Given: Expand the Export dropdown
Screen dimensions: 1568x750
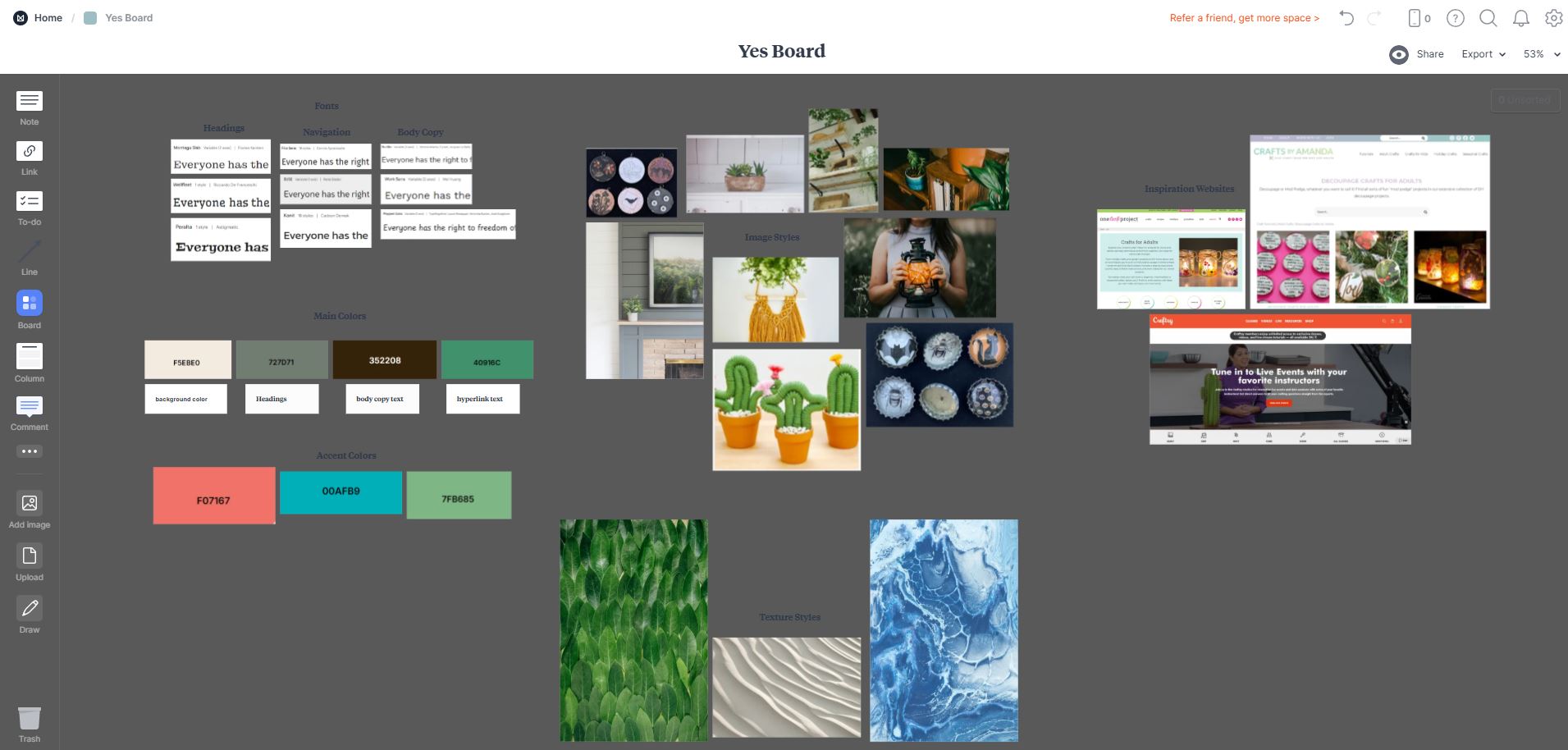Looking at the screenshot, I should point(1483,54).
